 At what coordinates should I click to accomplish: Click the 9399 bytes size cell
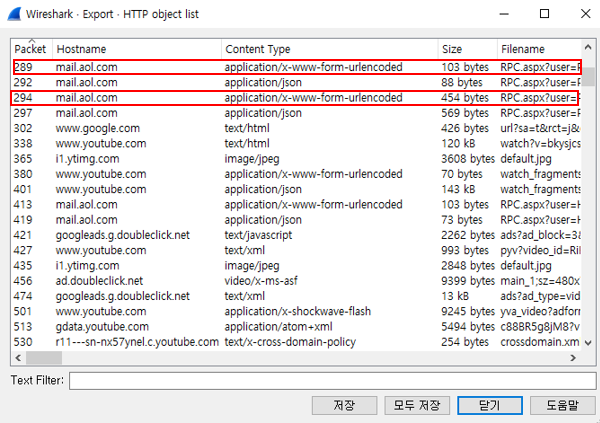click(468, 281)
